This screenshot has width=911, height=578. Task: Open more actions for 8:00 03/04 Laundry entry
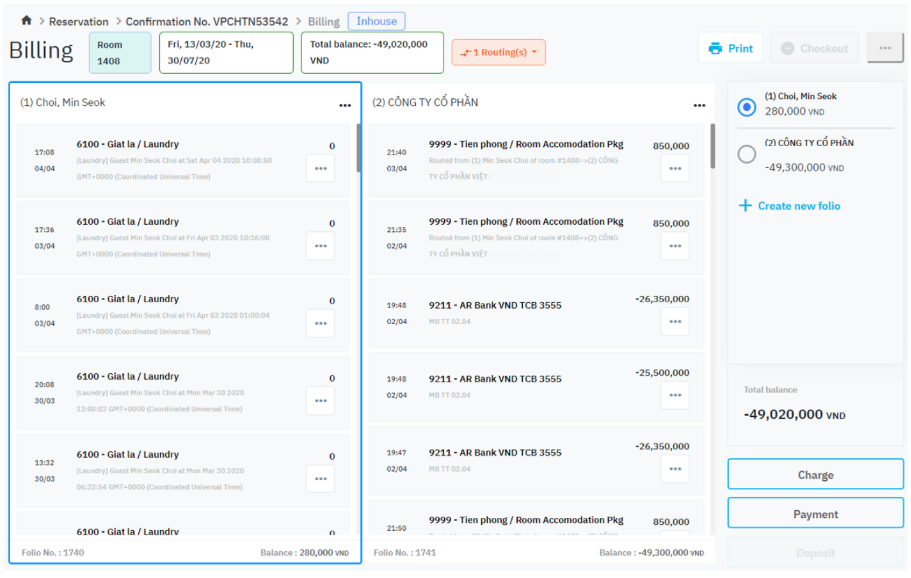pyautogui.click(x=320, y=323)
